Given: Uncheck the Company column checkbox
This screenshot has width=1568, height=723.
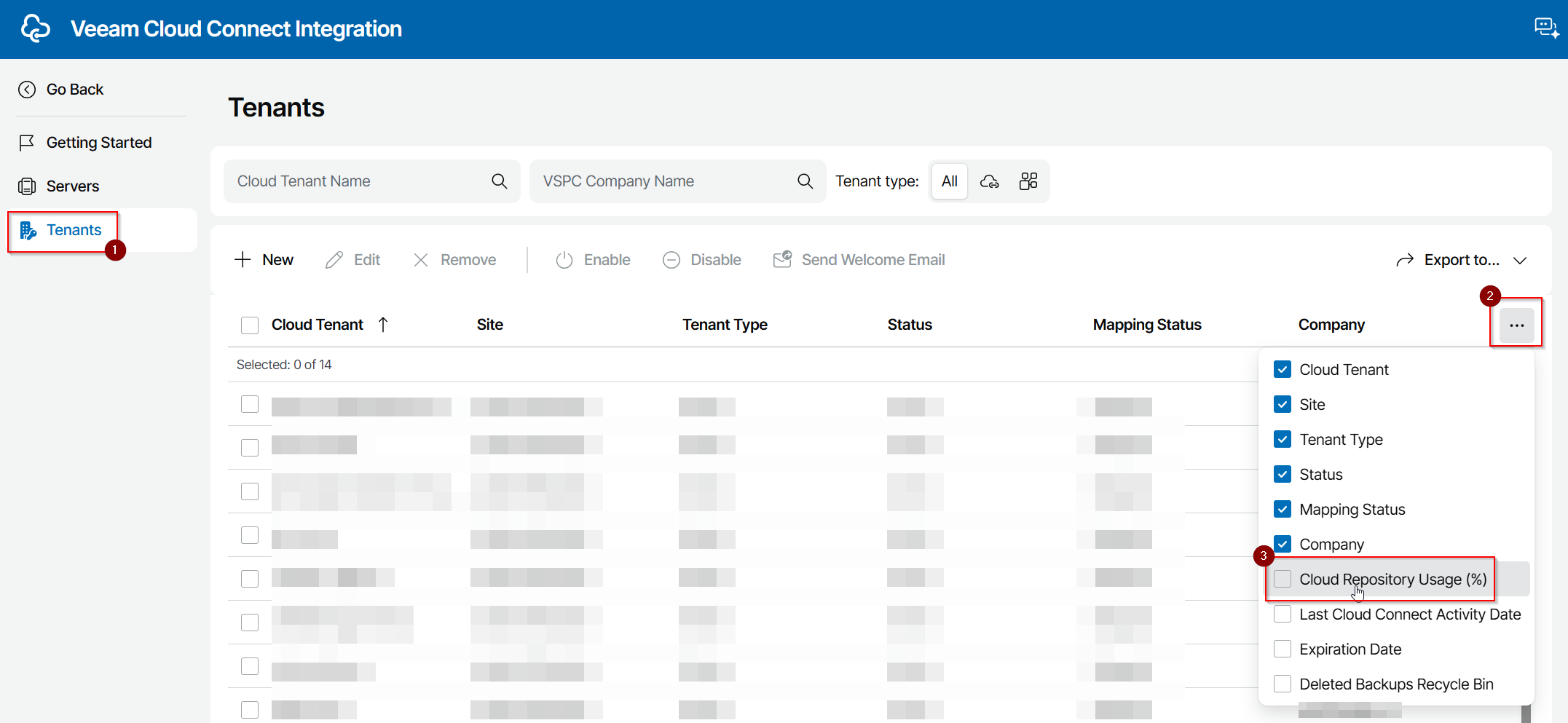Looking at the screenshot, I should (1283, 545).
